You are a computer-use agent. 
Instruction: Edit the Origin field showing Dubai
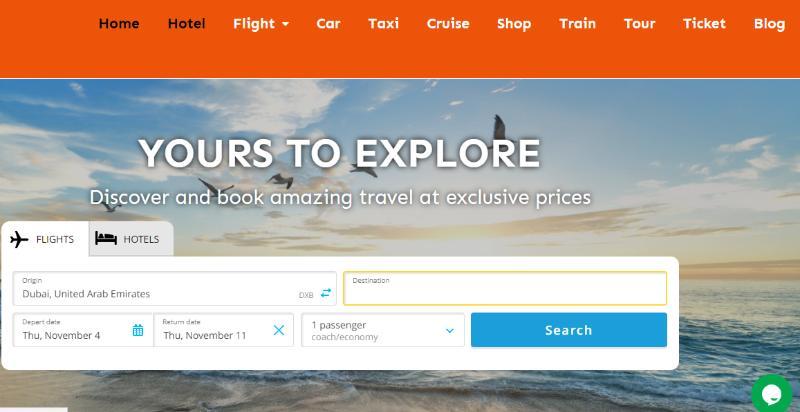pos(174,289)
